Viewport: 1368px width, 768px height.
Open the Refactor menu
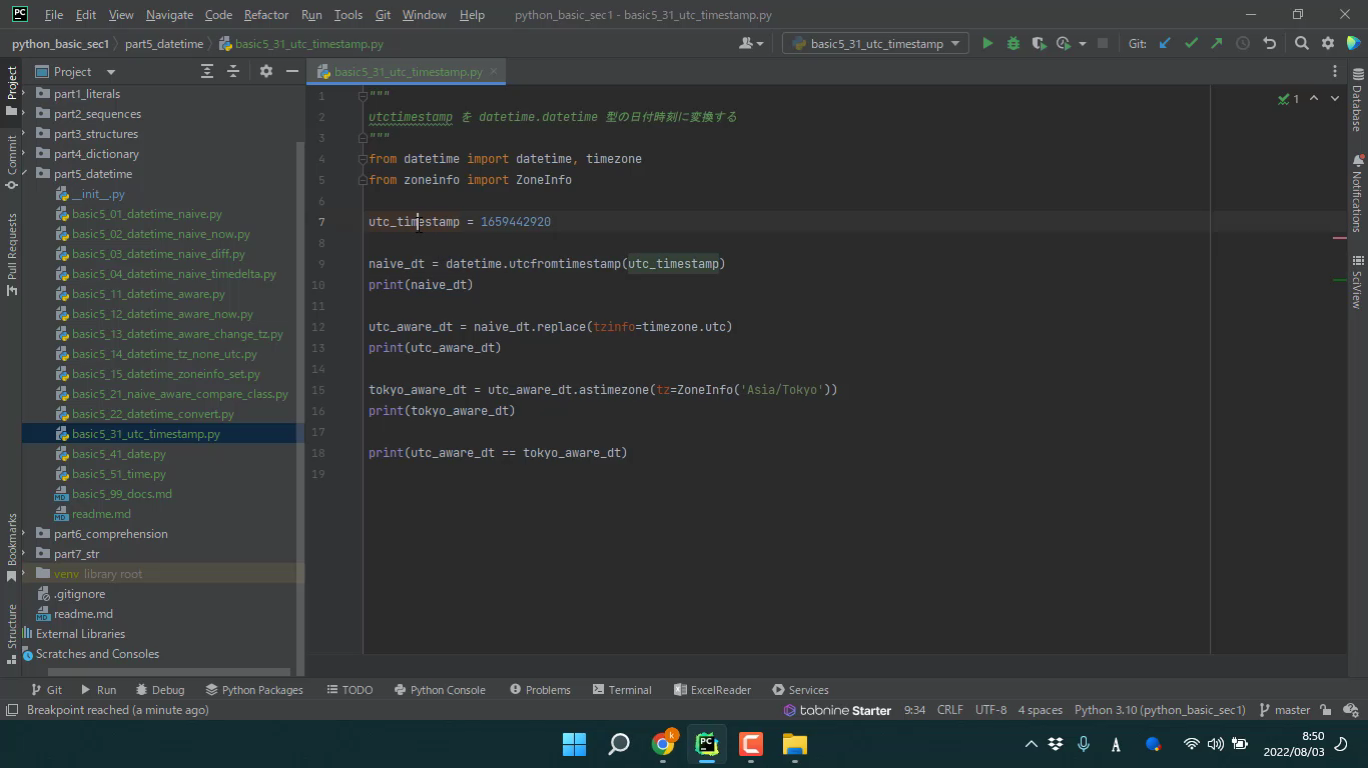pyautogui.click(x=266, y=15)
